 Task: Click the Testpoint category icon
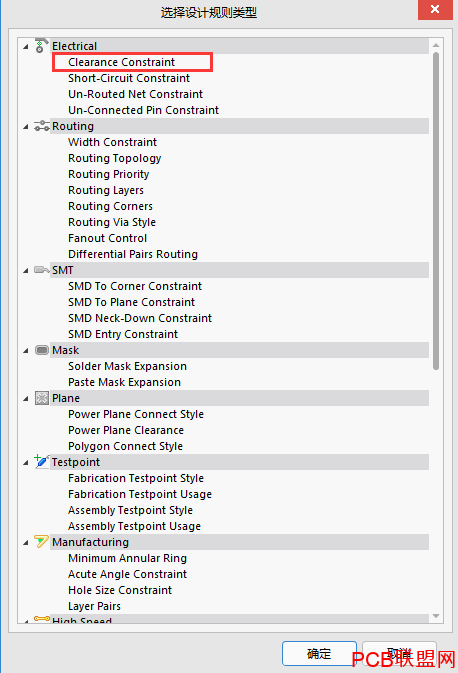click(42, 461)
